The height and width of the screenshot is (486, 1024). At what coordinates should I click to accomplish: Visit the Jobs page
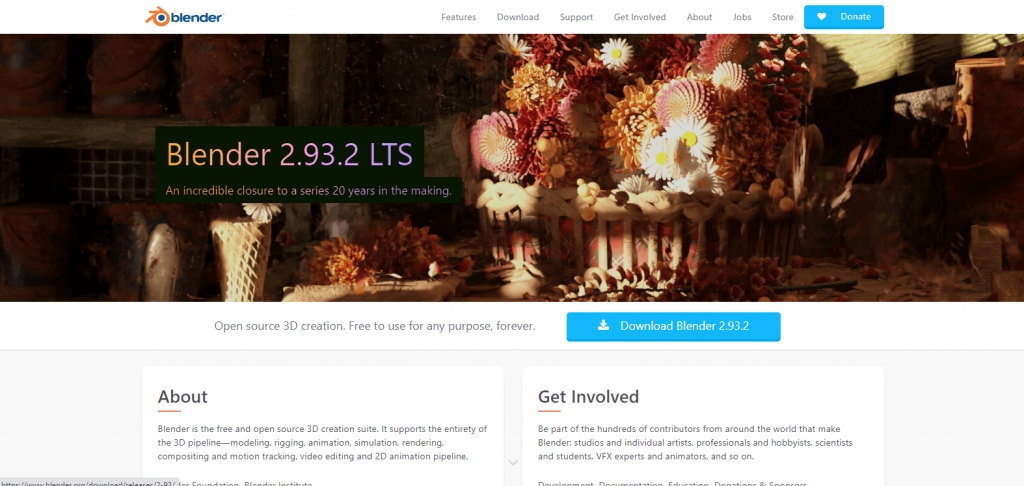point(742,17)
